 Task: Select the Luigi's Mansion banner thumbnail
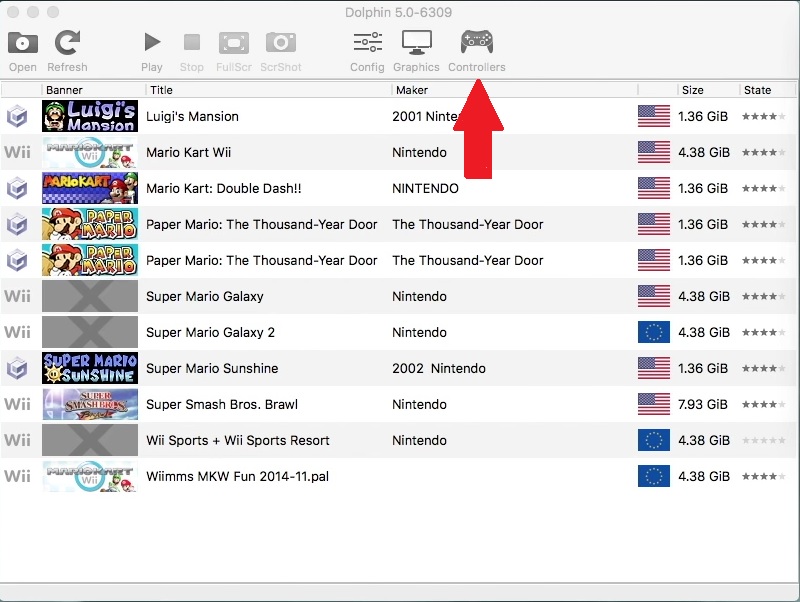(90, 116)
